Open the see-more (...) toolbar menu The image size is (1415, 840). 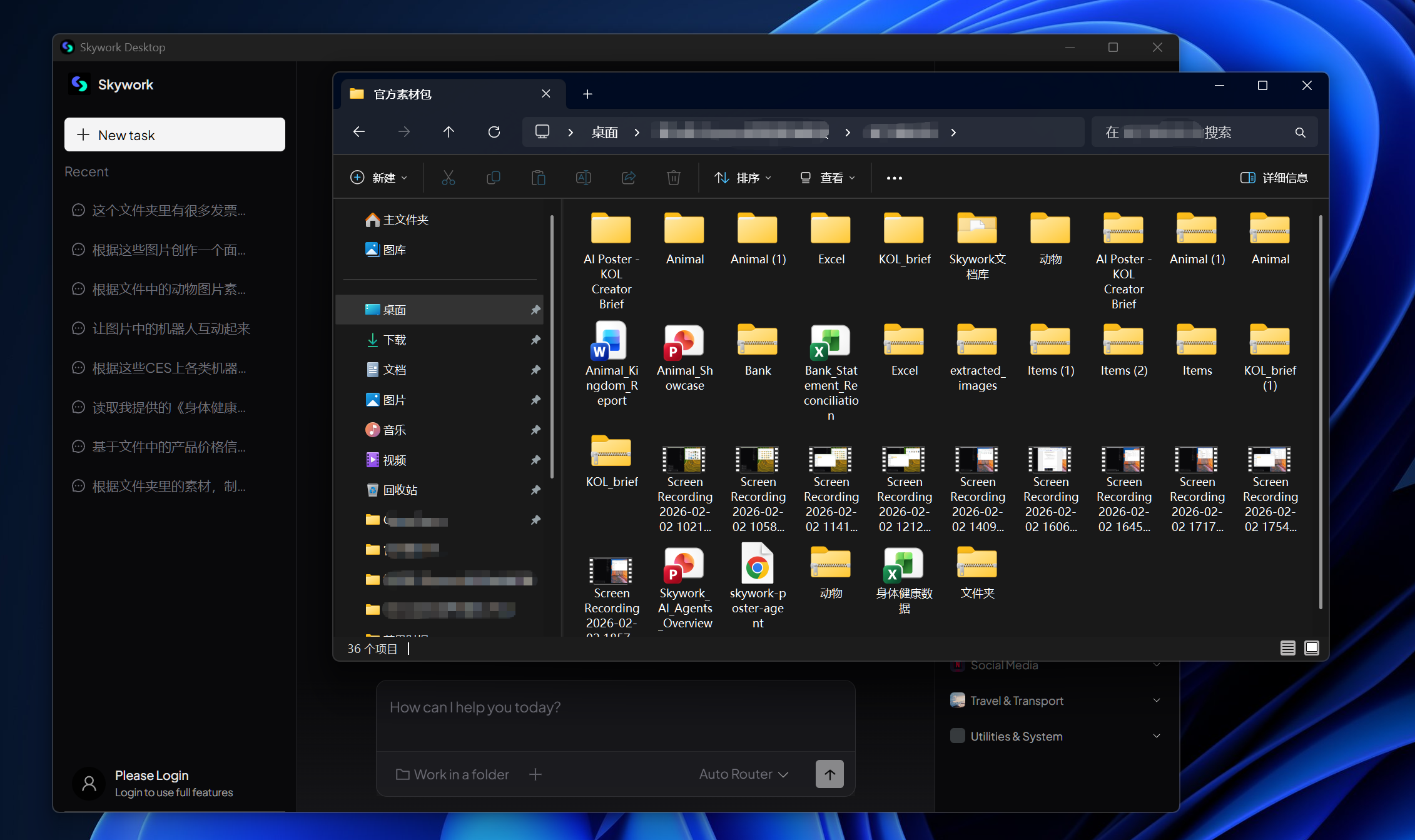pyautogui.click(x=894, y=178)
